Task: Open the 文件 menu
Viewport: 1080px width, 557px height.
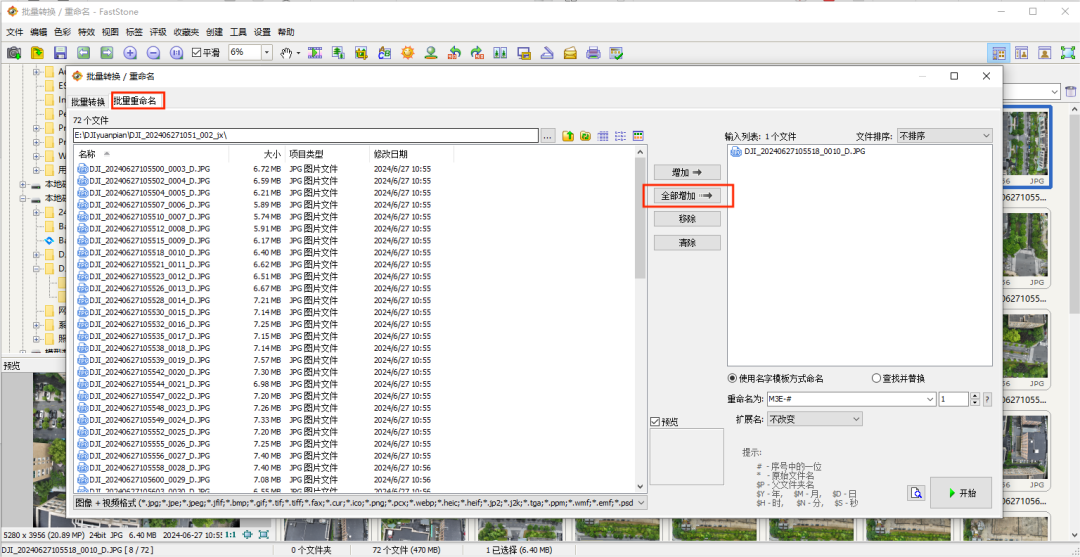Action: pyautogui.click(x=14, y=32)
